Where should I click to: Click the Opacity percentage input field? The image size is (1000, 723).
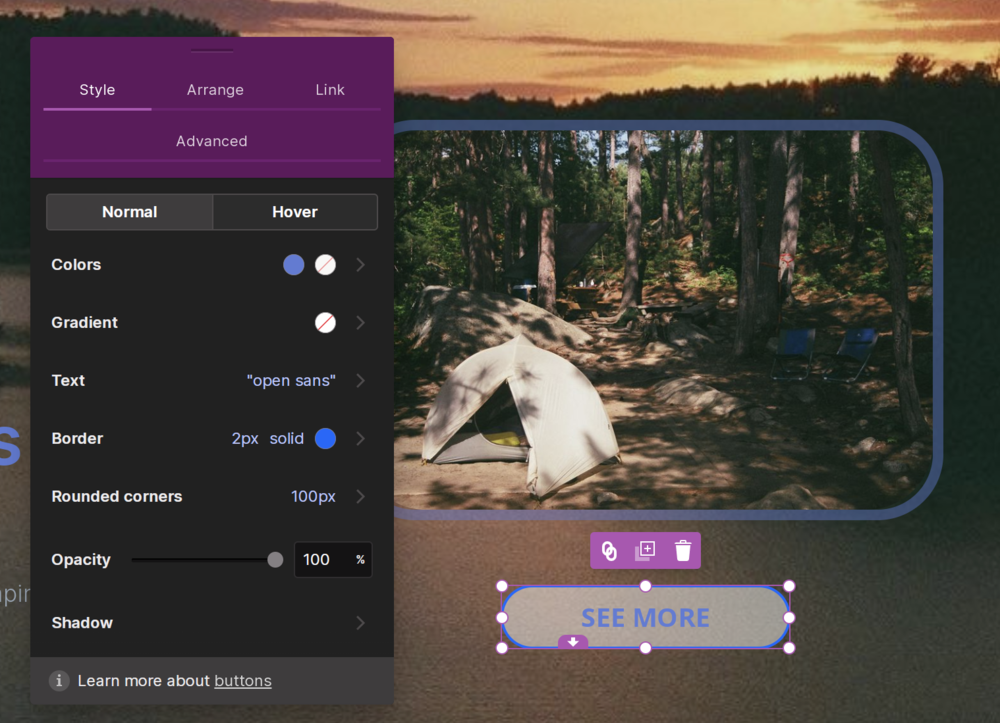coord(333,560)
